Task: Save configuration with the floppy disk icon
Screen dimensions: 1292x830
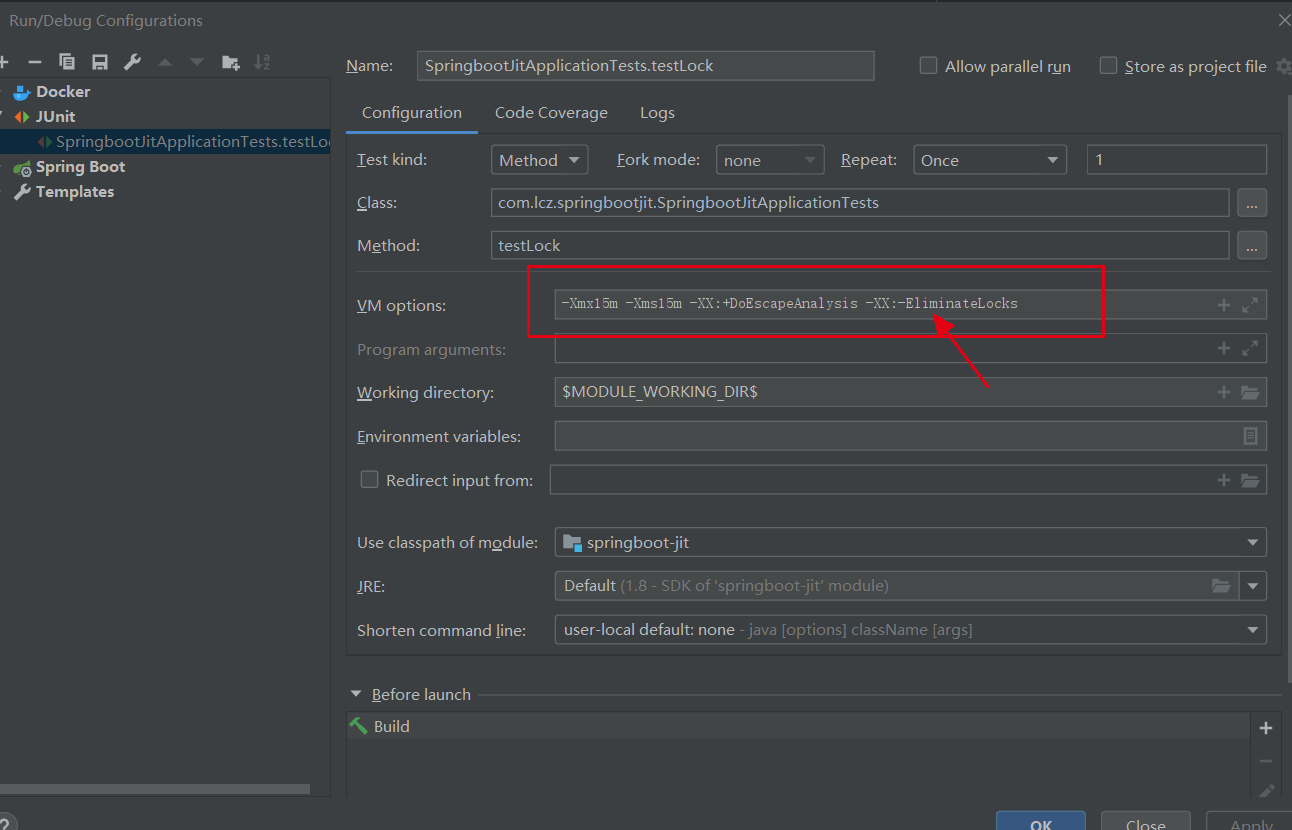Action: [100, 62]
